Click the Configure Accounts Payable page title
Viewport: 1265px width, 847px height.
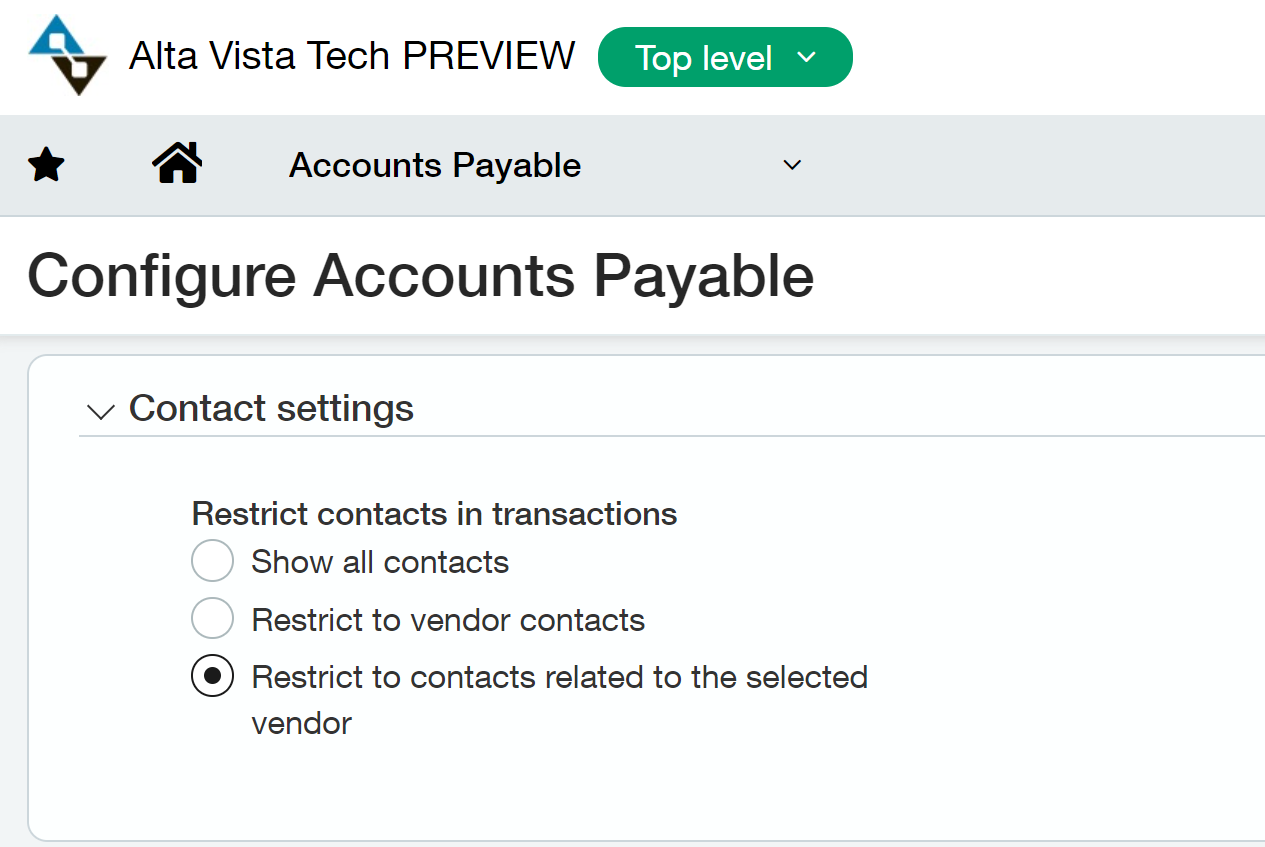pyautogui.click(x=420, y=276)
